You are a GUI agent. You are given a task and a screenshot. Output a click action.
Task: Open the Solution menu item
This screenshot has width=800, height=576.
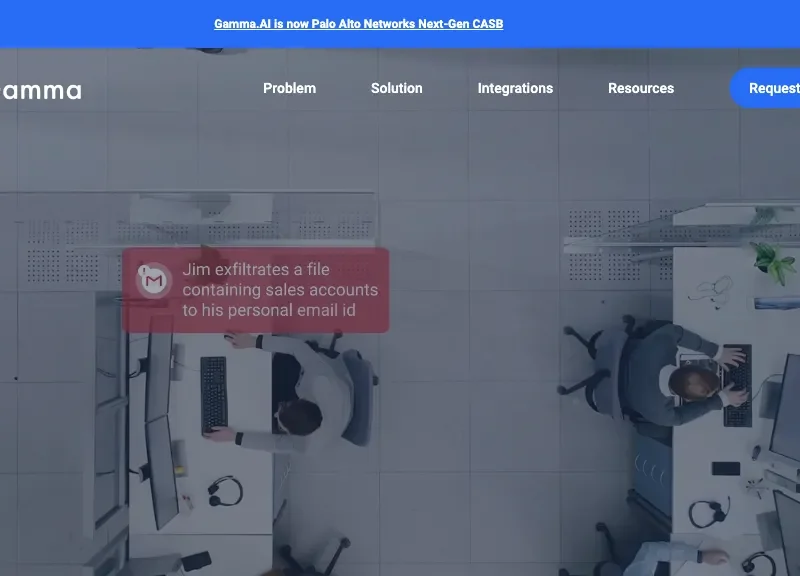point(396,88)
